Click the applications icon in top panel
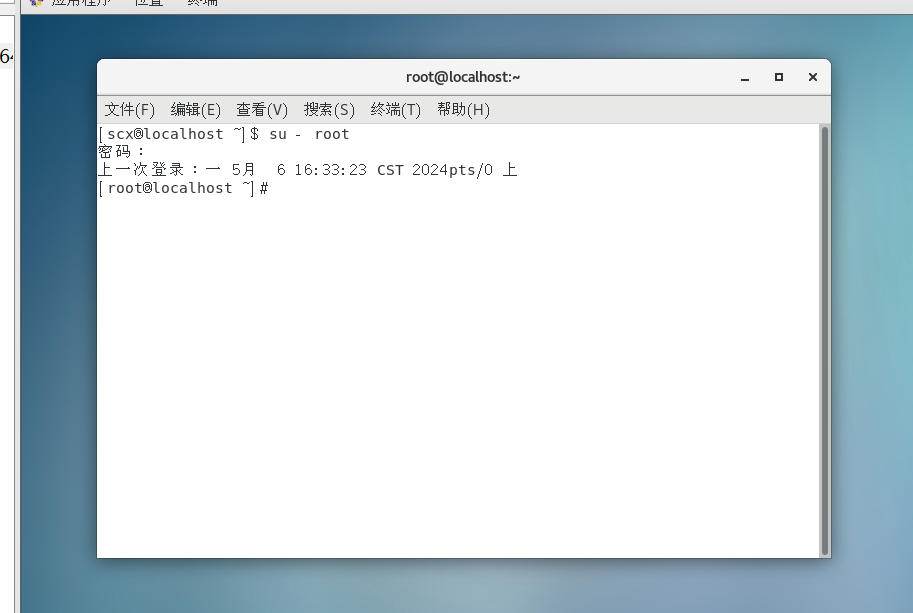913x613 pixels. coord(37,3)
